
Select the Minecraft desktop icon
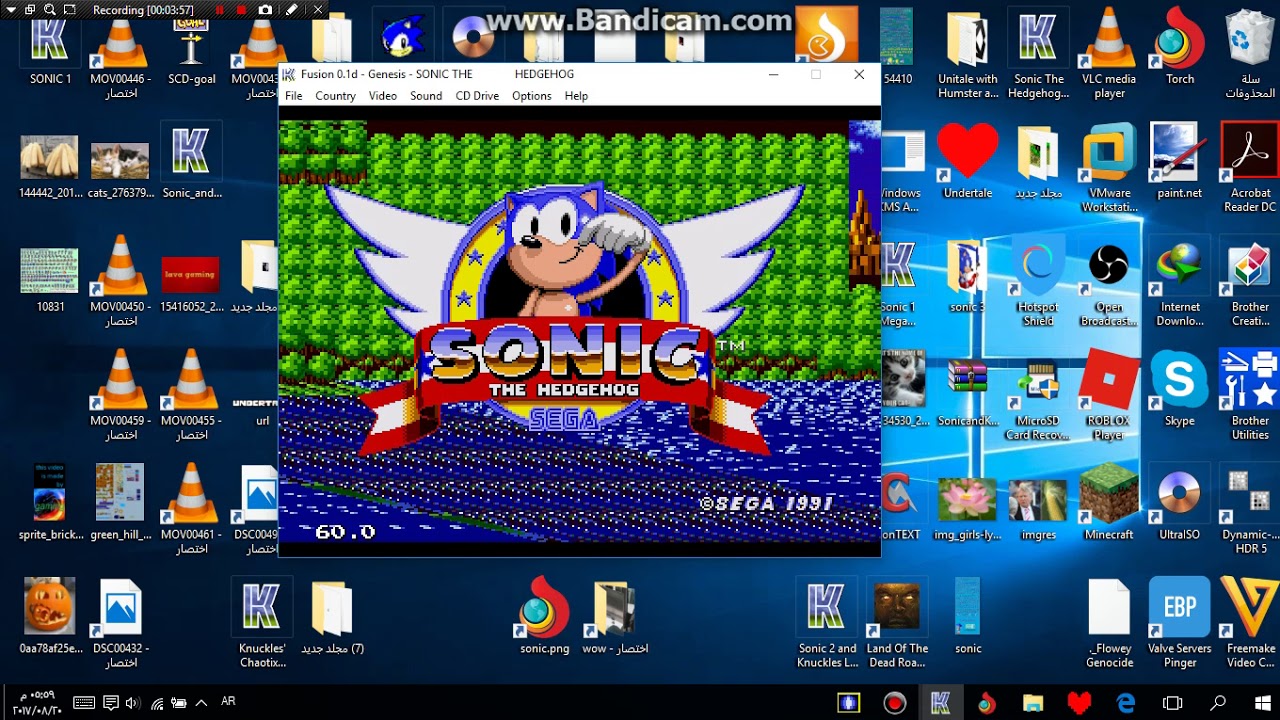[x=1109, y=503]
